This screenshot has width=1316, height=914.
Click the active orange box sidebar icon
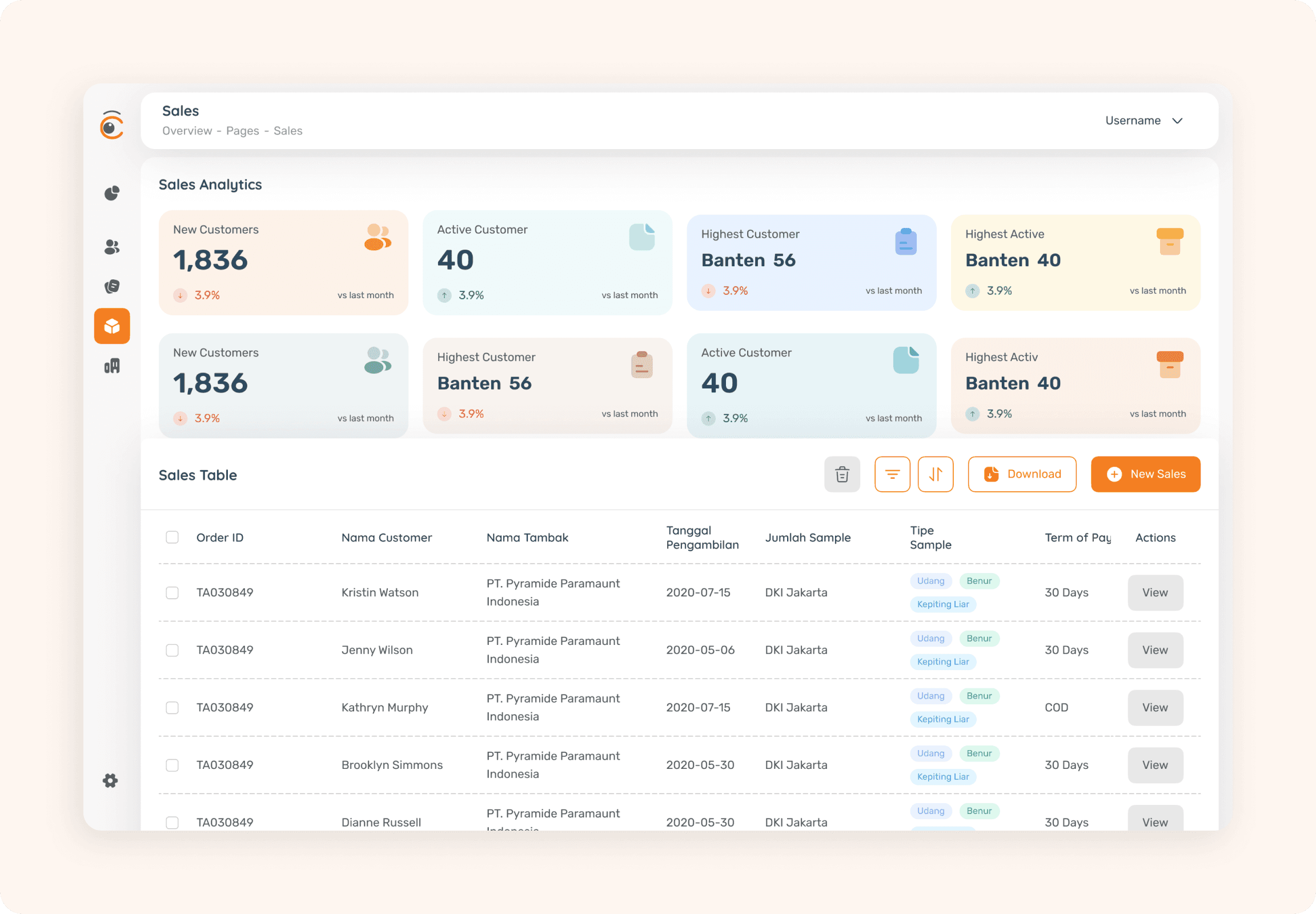[112, 326]
